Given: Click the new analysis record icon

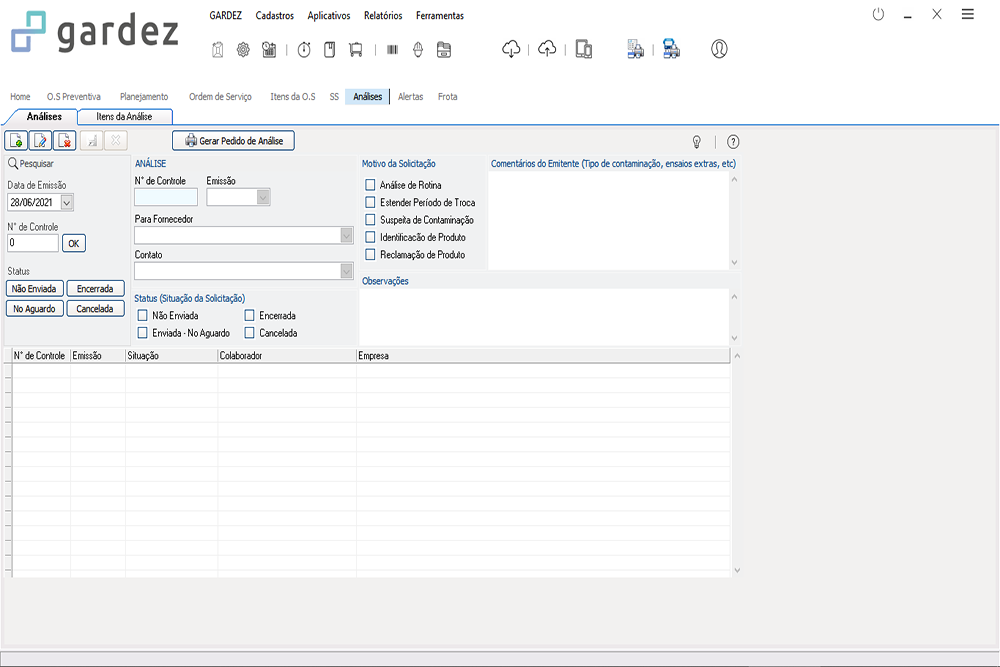Looking at the screenshot, I should click(x=17, y=140).
